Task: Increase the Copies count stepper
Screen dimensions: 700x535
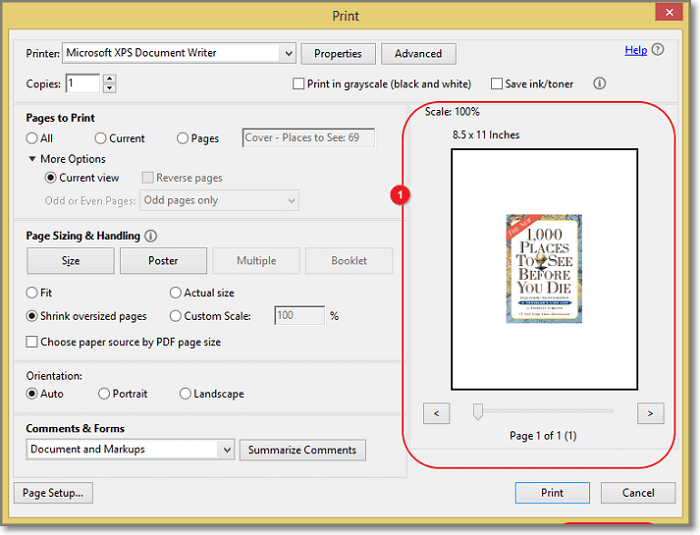Action: [x=109, y=79]
